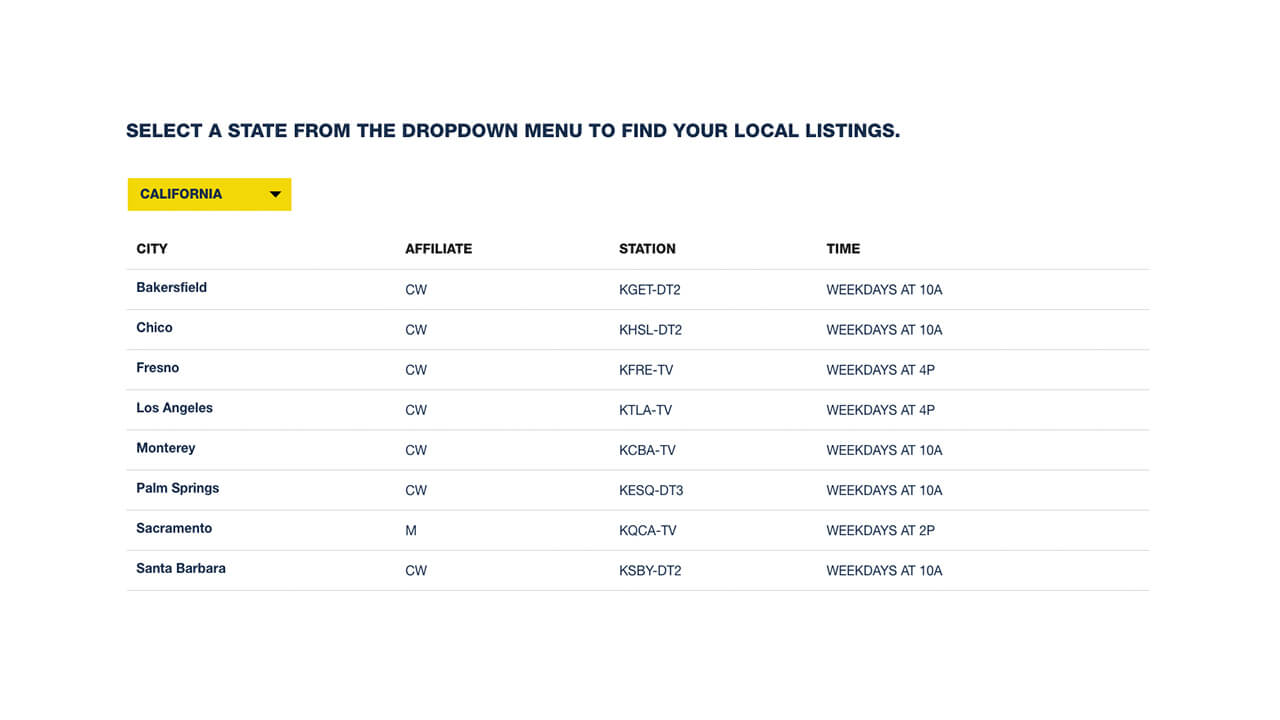
Task: Select the Los Angeles city cell
Action: (x=175, y=408)
